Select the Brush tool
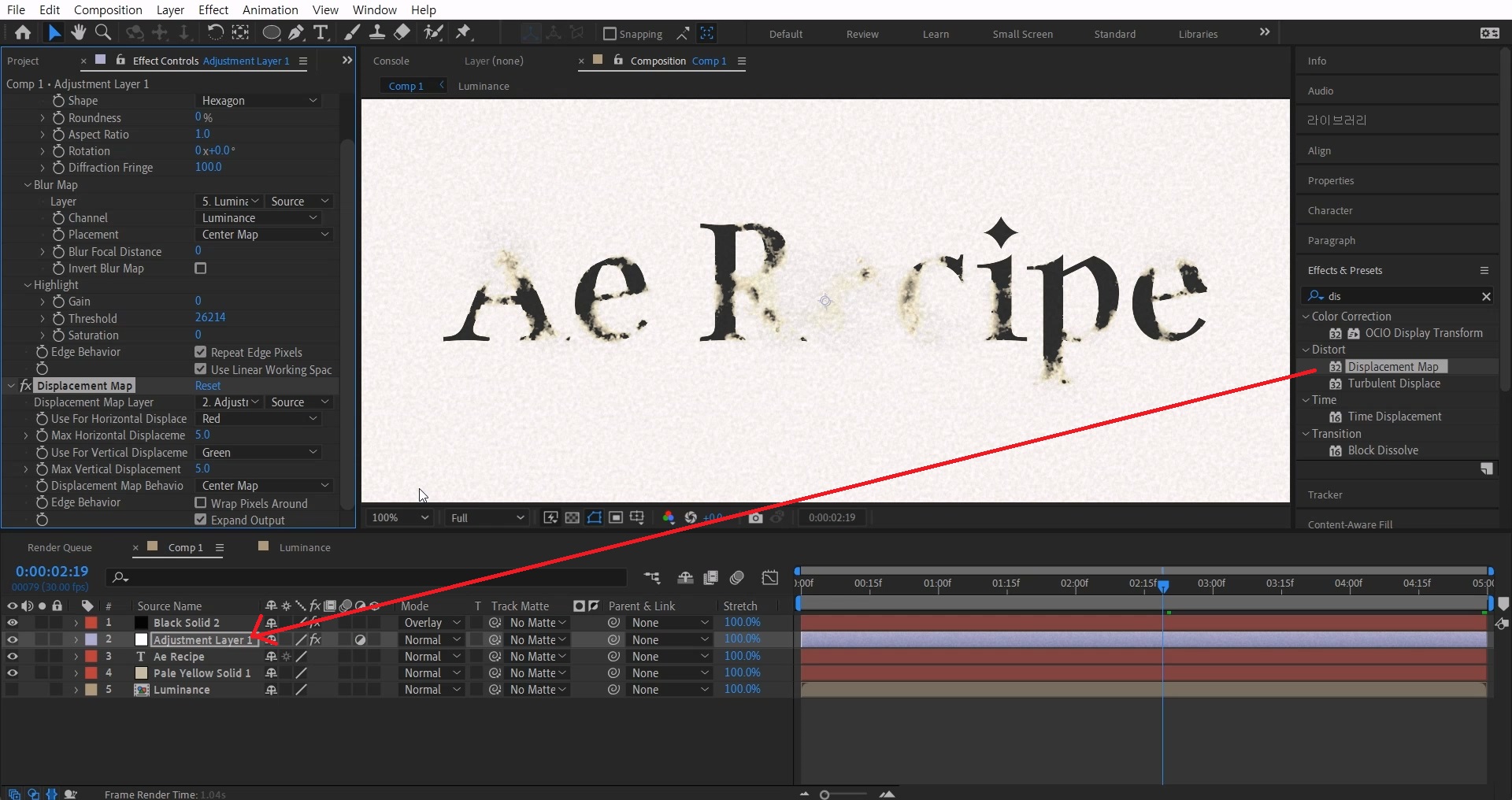Screen dimensions: 1512x800 (352, 33)
